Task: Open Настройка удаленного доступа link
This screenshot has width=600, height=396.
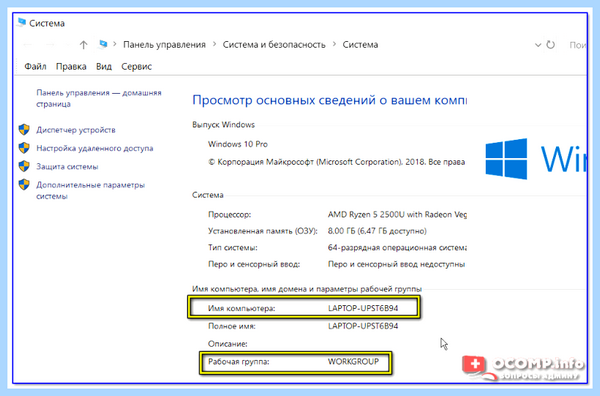Action: (95, 148)
